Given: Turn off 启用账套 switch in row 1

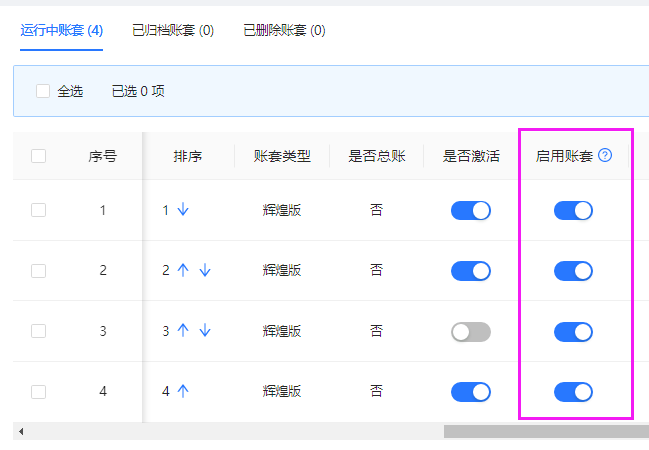Looking at the screenshot, I should point(573,210).
